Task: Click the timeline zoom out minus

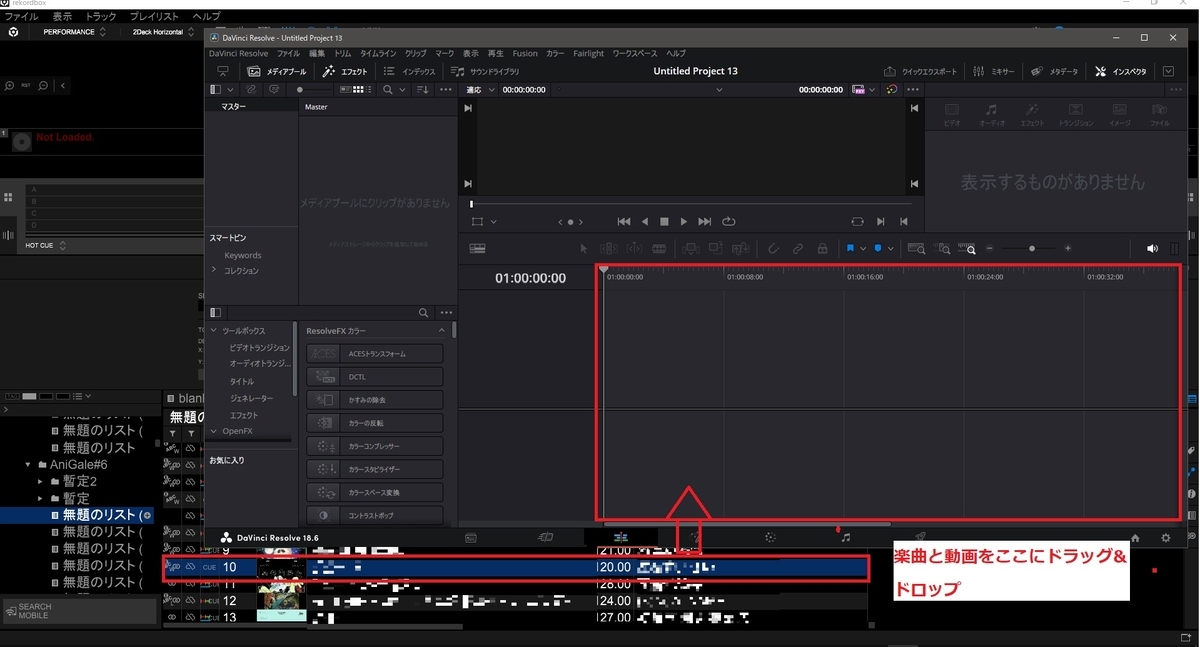Action: tap(990, 248)
